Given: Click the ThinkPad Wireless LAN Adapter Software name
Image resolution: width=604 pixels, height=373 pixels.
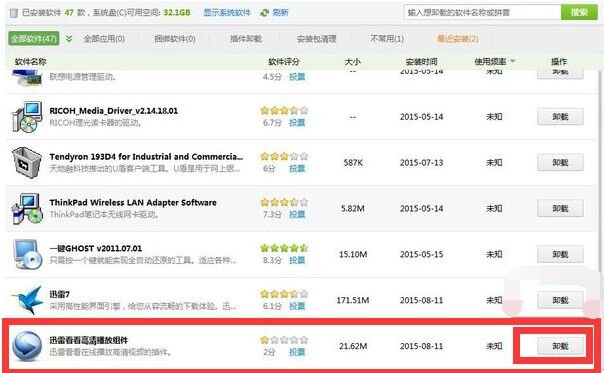Looking at the screenshot, I should [133, 203].
